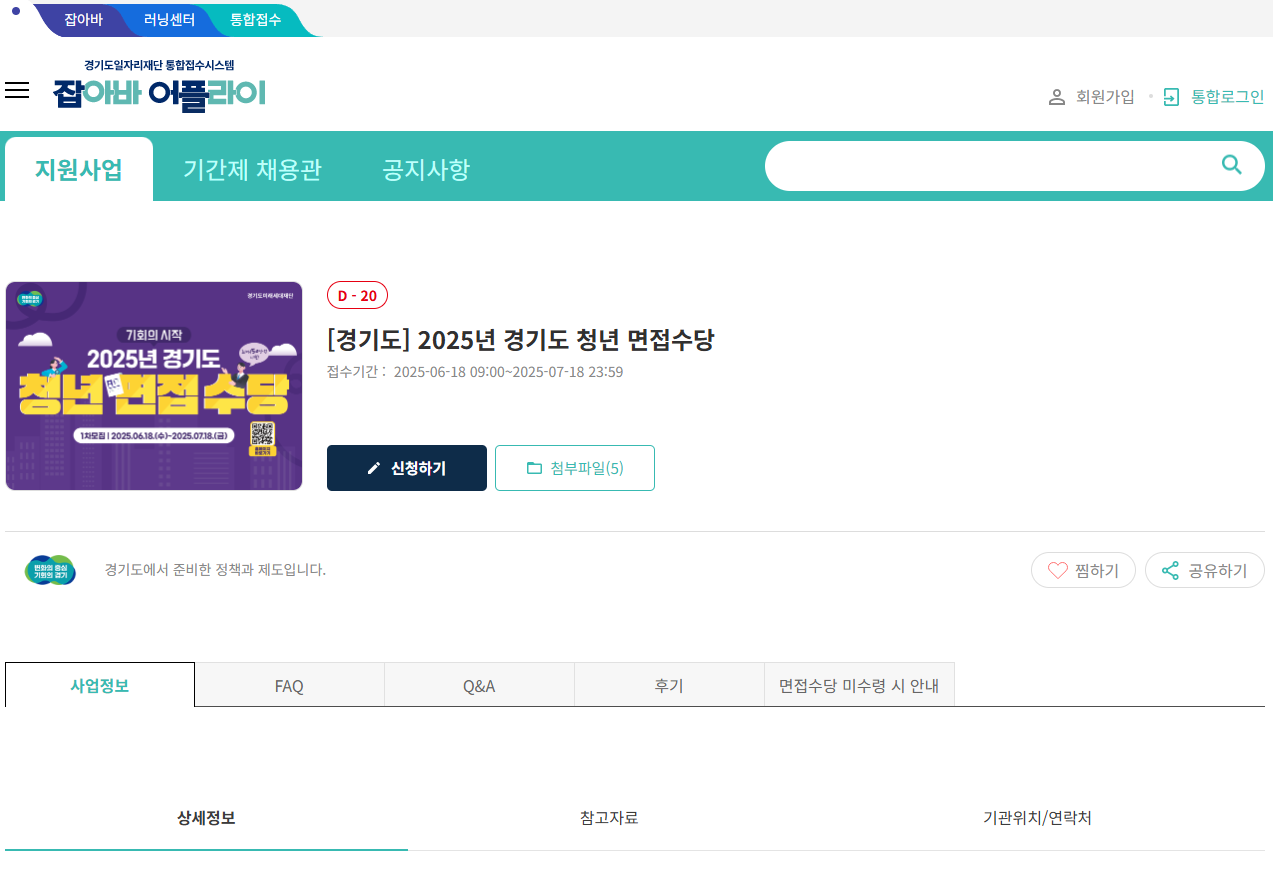Screen dimensions: 1273x877
Task: Go to the 공지사항 menu
Action: (x=424, y=168)
